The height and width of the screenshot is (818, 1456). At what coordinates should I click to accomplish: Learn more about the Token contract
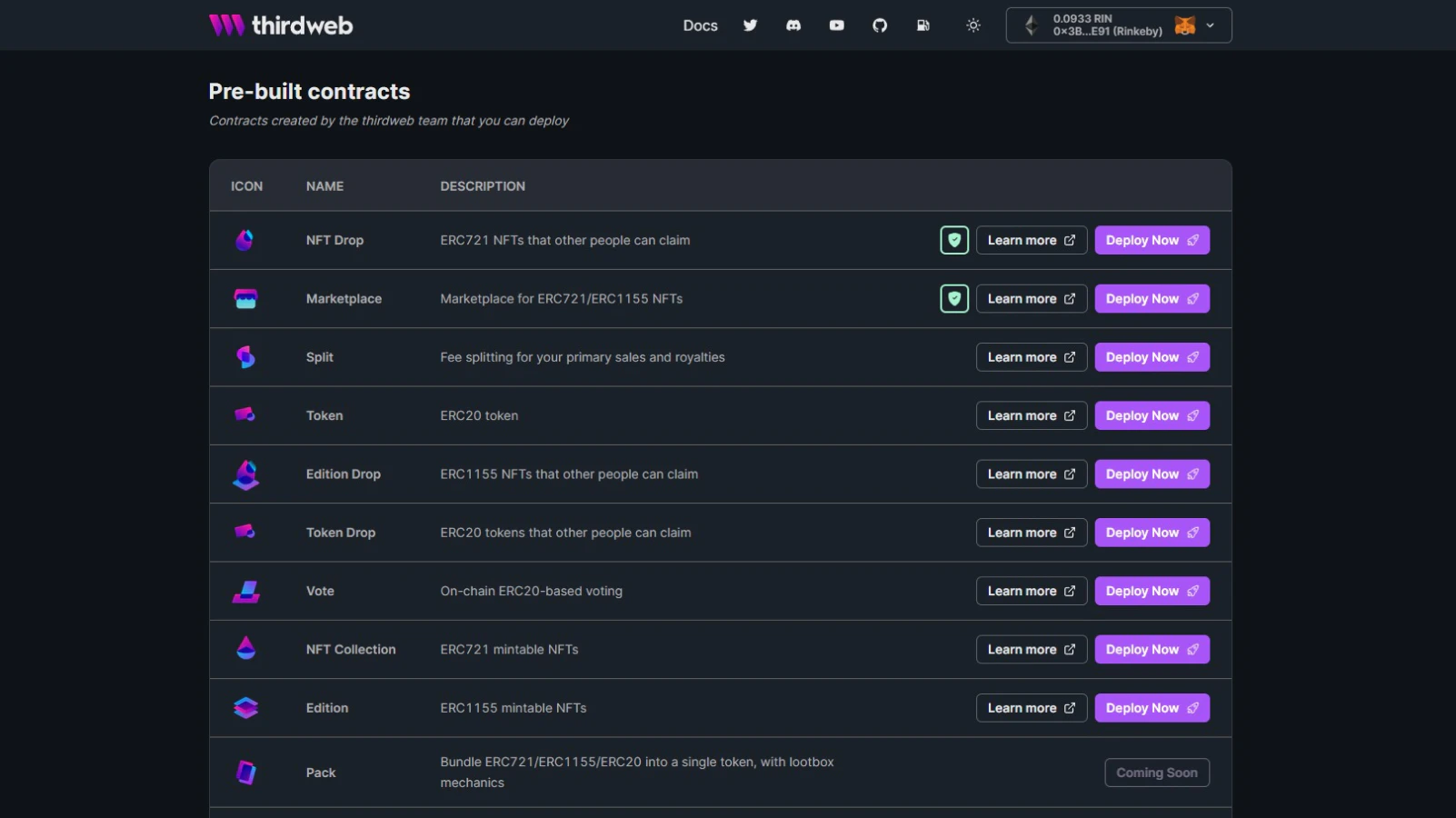coord(1032,415)
